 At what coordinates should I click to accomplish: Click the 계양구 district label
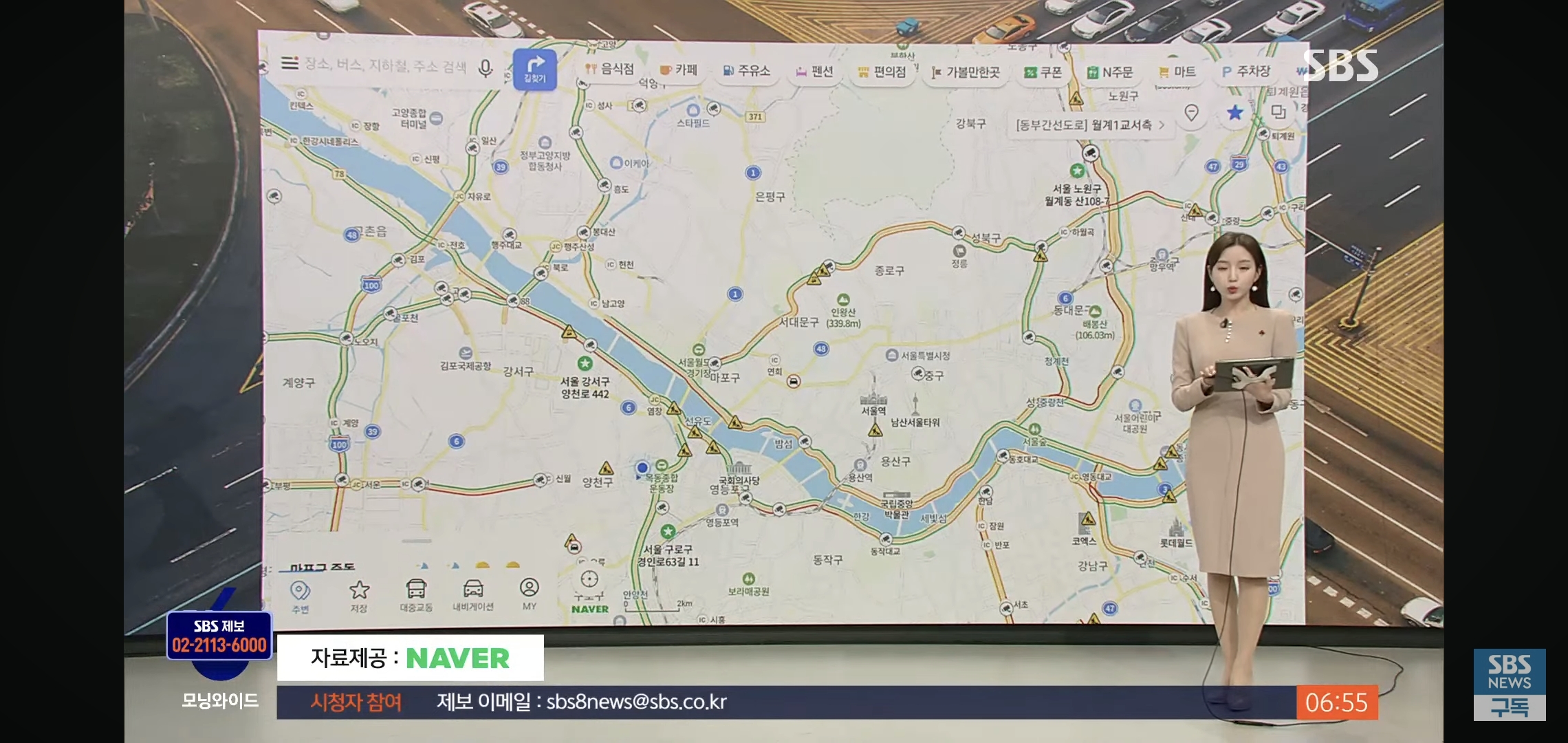point(298,383)
